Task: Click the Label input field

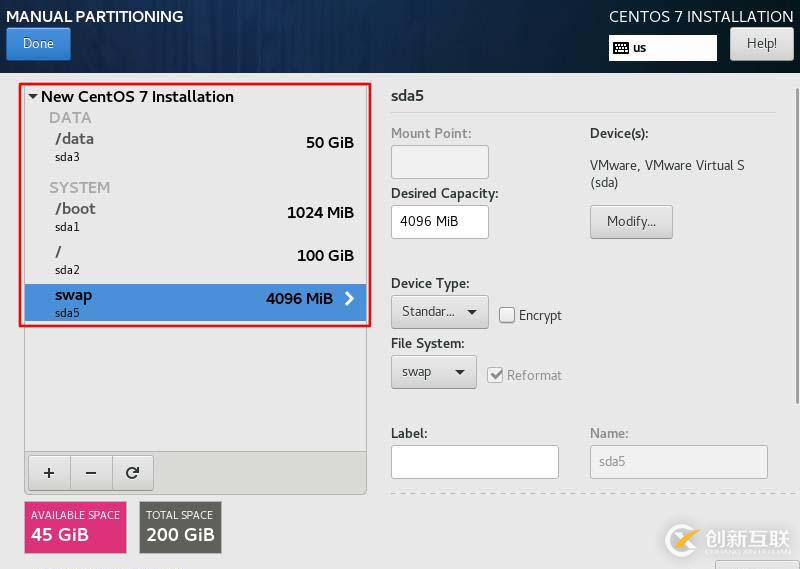Action: (474, 462)
